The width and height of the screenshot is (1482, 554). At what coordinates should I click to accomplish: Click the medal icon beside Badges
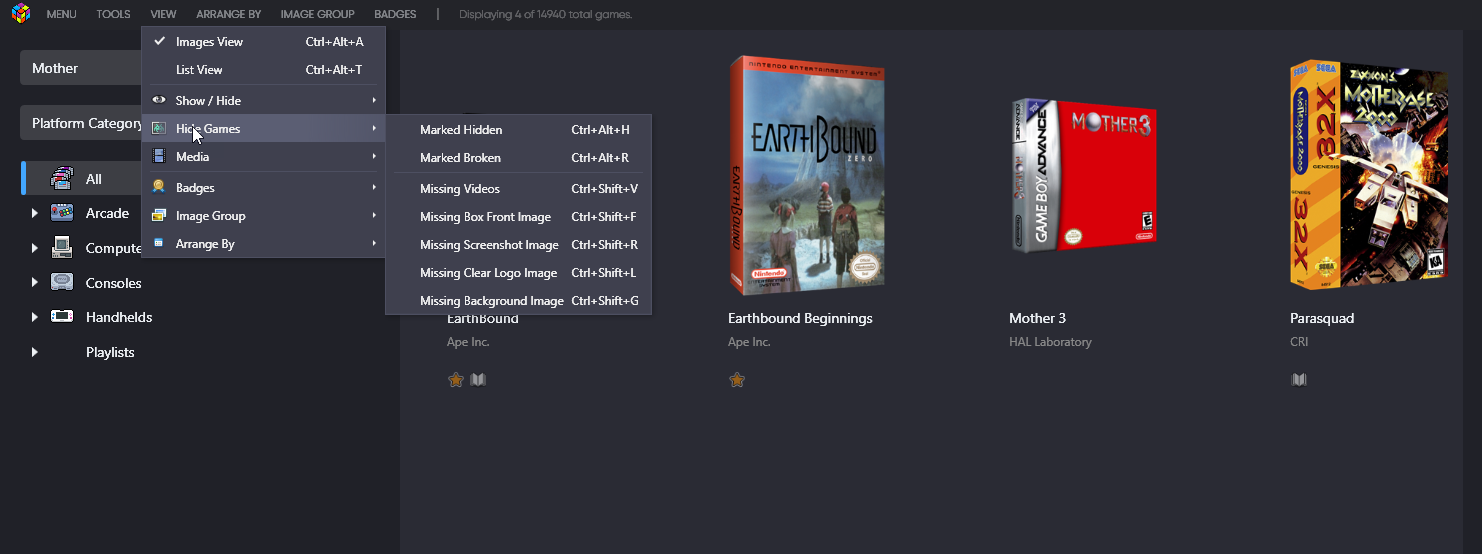[158, 187]
